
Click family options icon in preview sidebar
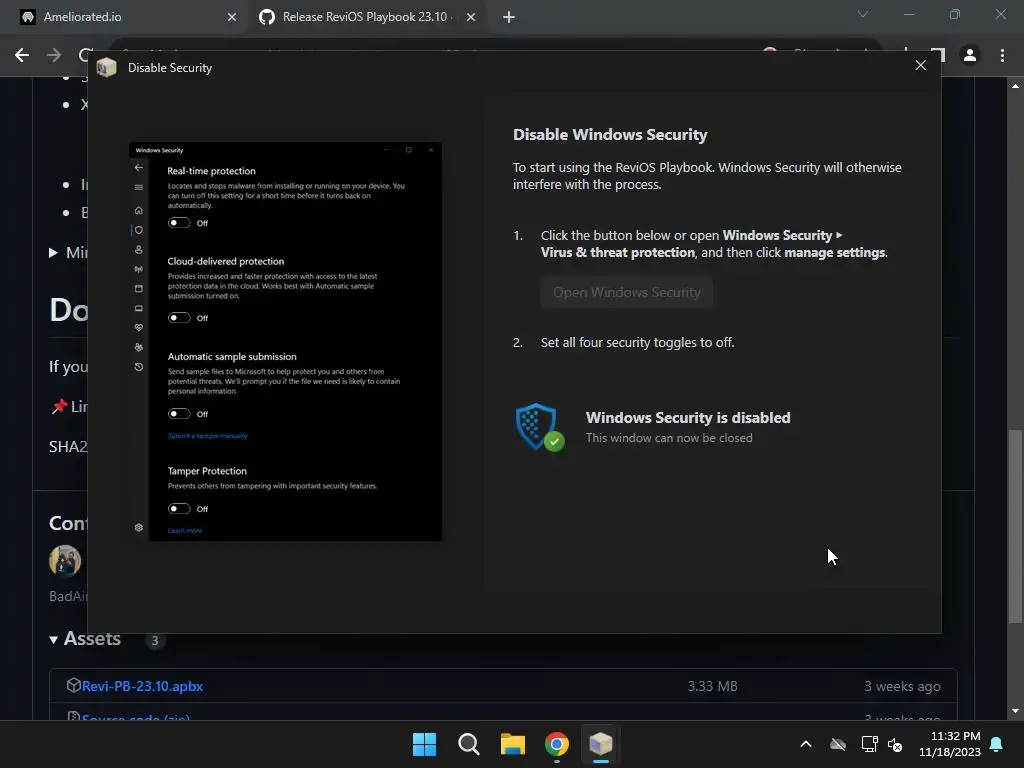pos(138,347)
